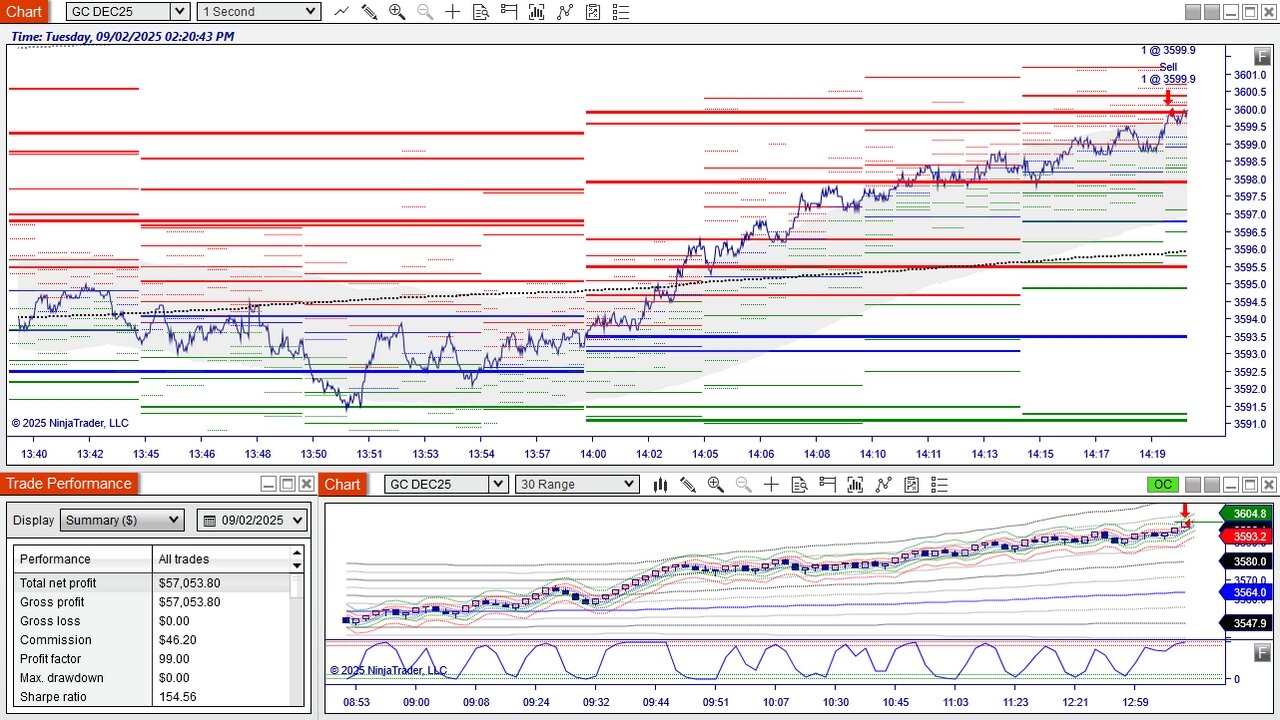Toggle the green OC indicator on lower chart

pos(1162,485)
